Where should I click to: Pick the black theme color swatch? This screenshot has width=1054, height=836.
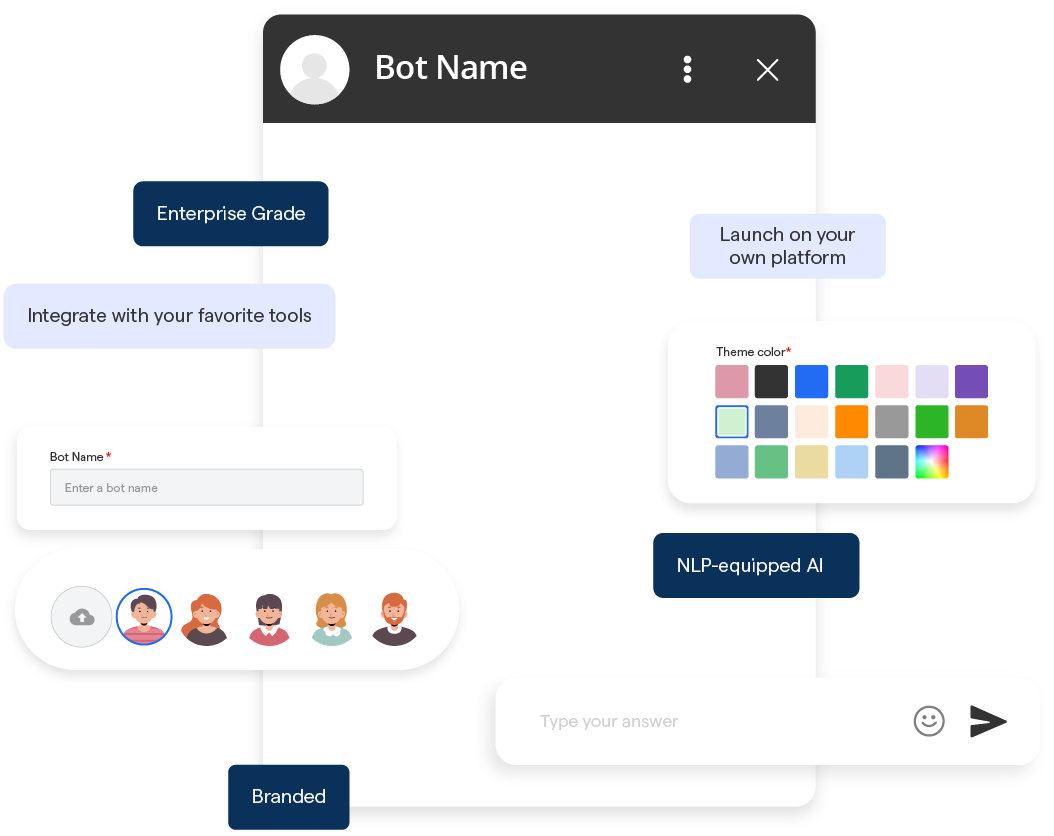(x=771, y=382)
